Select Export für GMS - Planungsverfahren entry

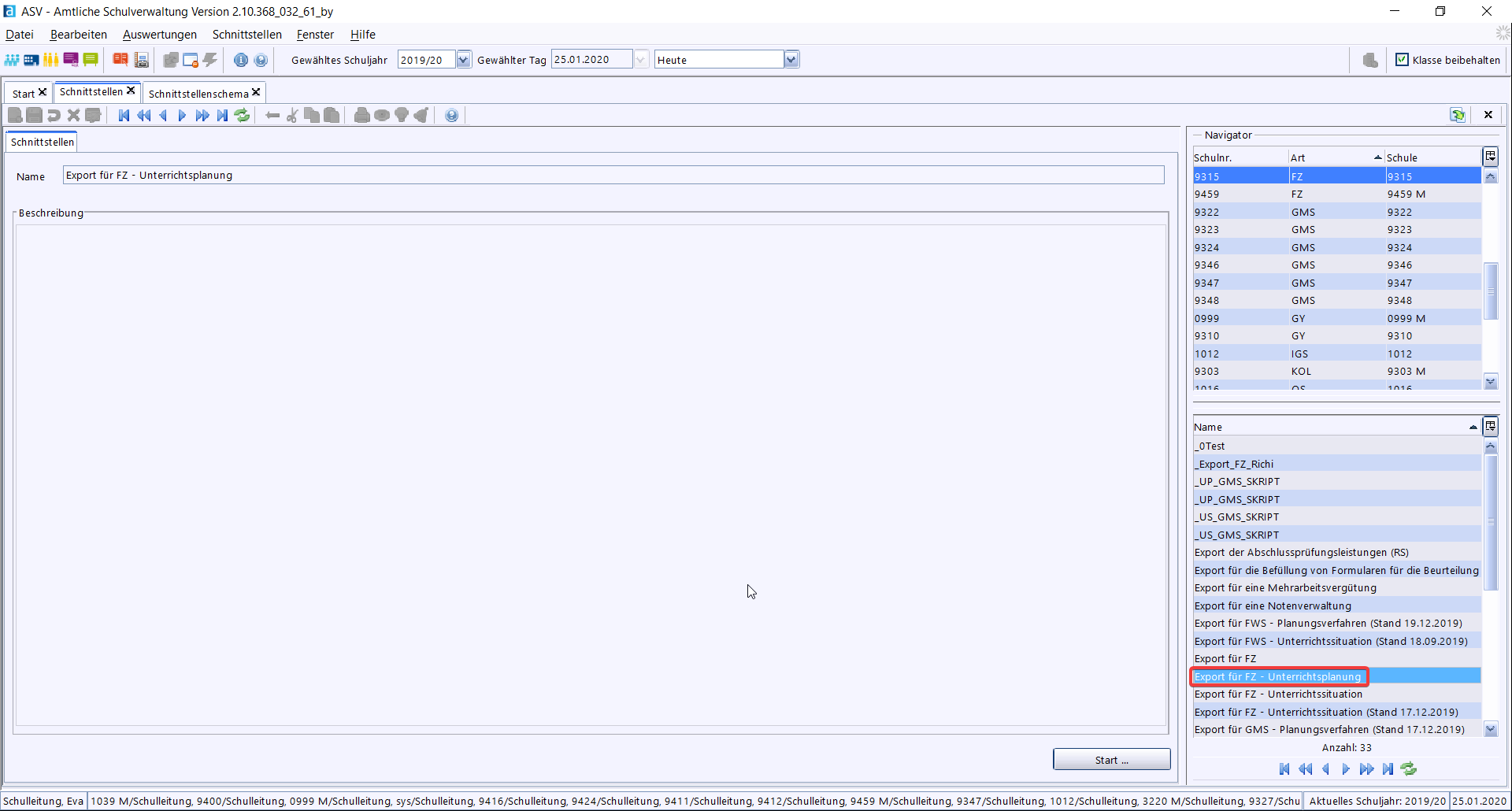1336,730
